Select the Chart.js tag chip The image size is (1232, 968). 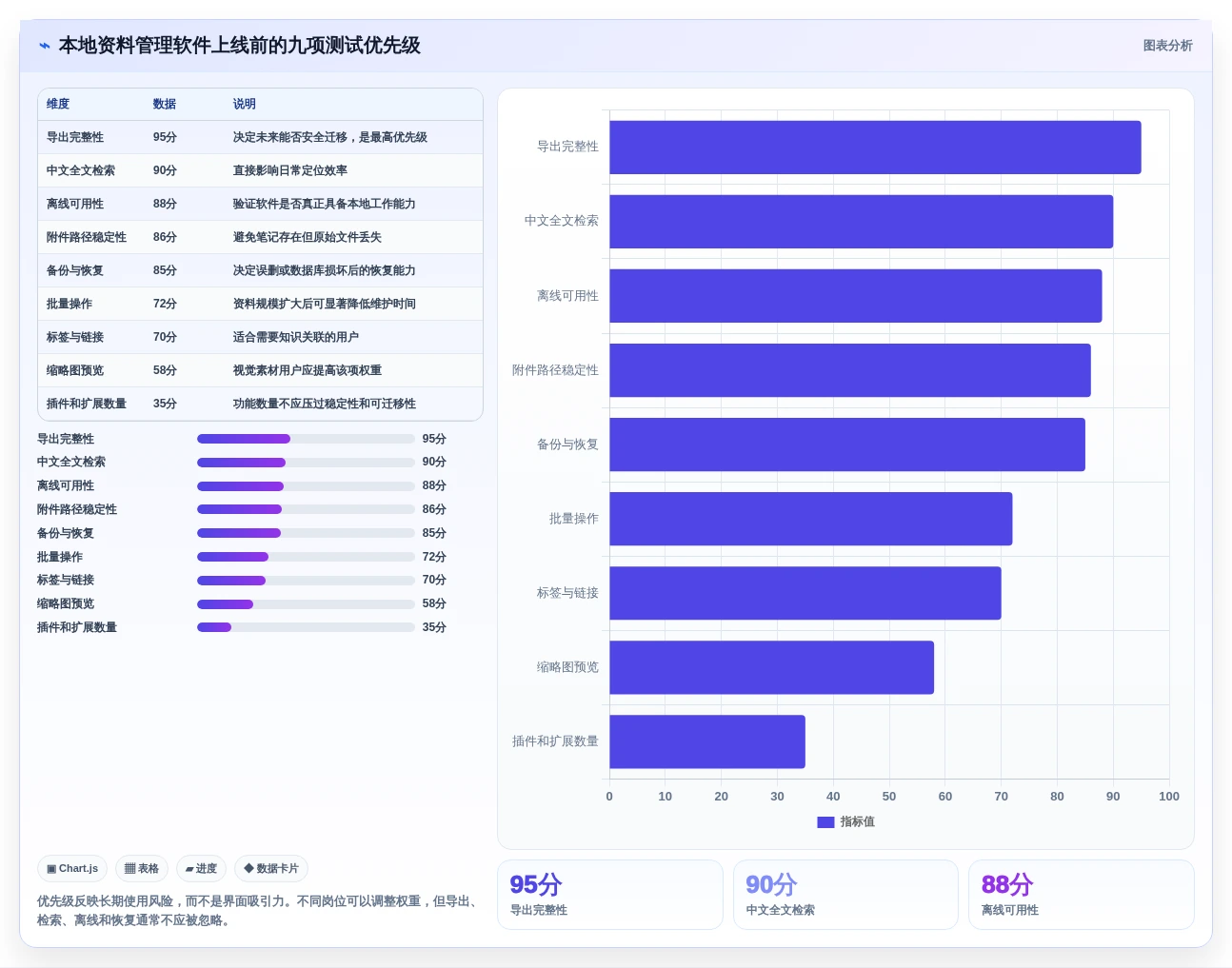pos(72,869)
